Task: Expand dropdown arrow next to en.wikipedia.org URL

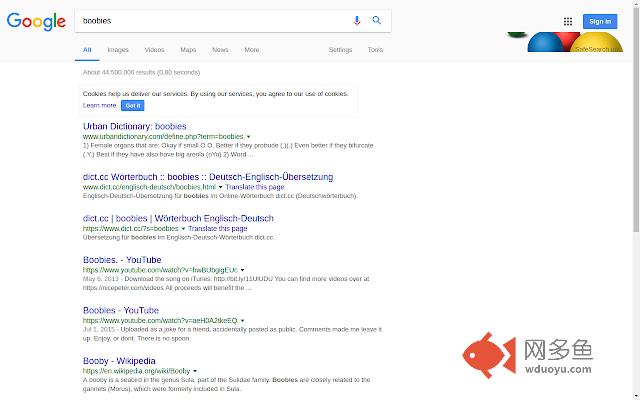Action: (x=195, y=371)
